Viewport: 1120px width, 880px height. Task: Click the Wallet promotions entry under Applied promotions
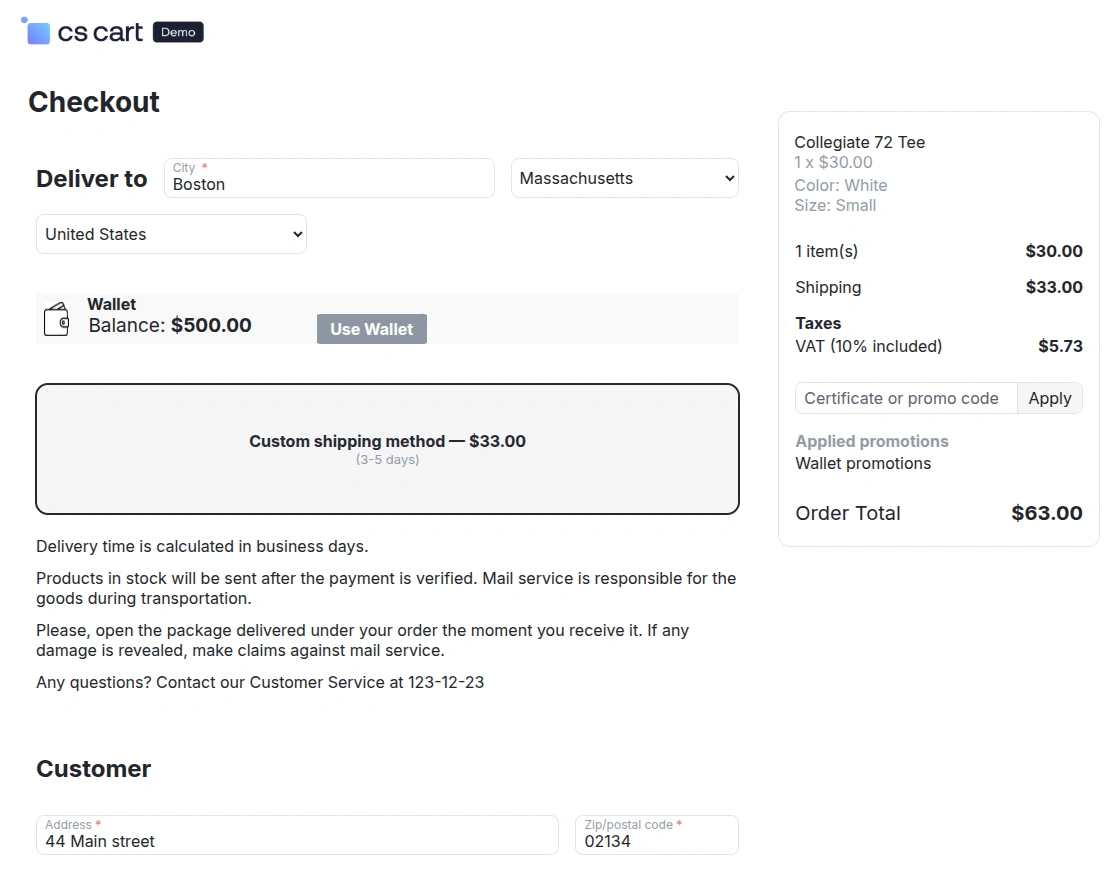tap(863, 463)
